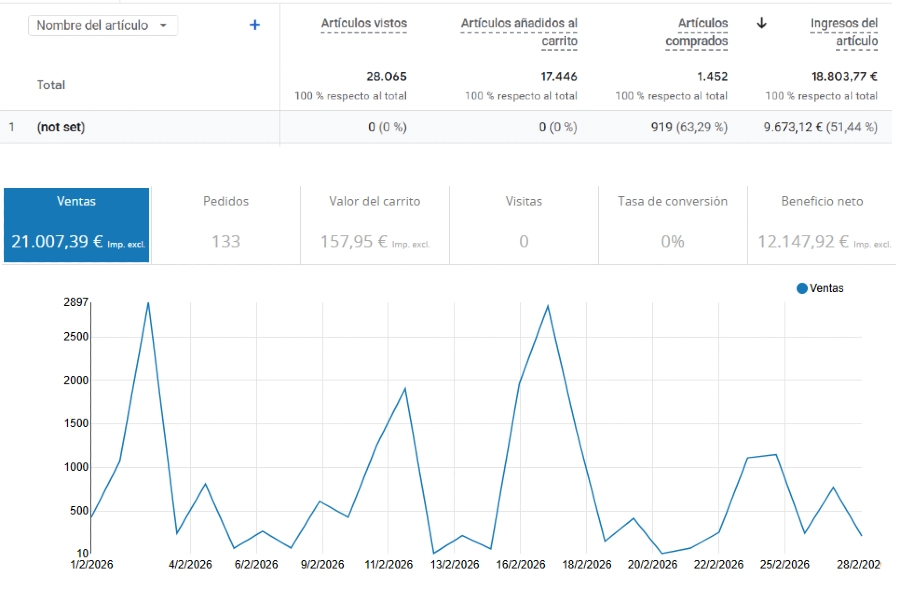
Task: Click the blue Ventas legend dot
Action: pos(800,288)
